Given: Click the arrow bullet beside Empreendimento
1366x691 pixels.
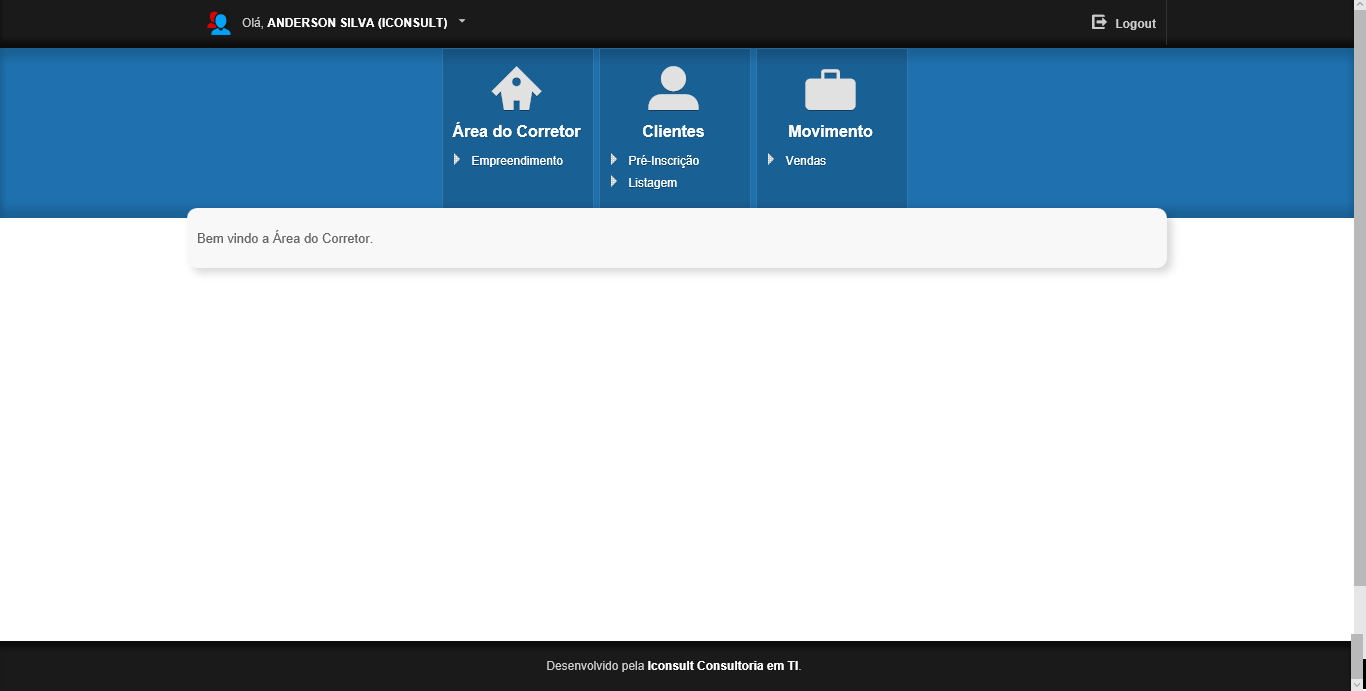Looking at the screenshot, I should point(457,160).
